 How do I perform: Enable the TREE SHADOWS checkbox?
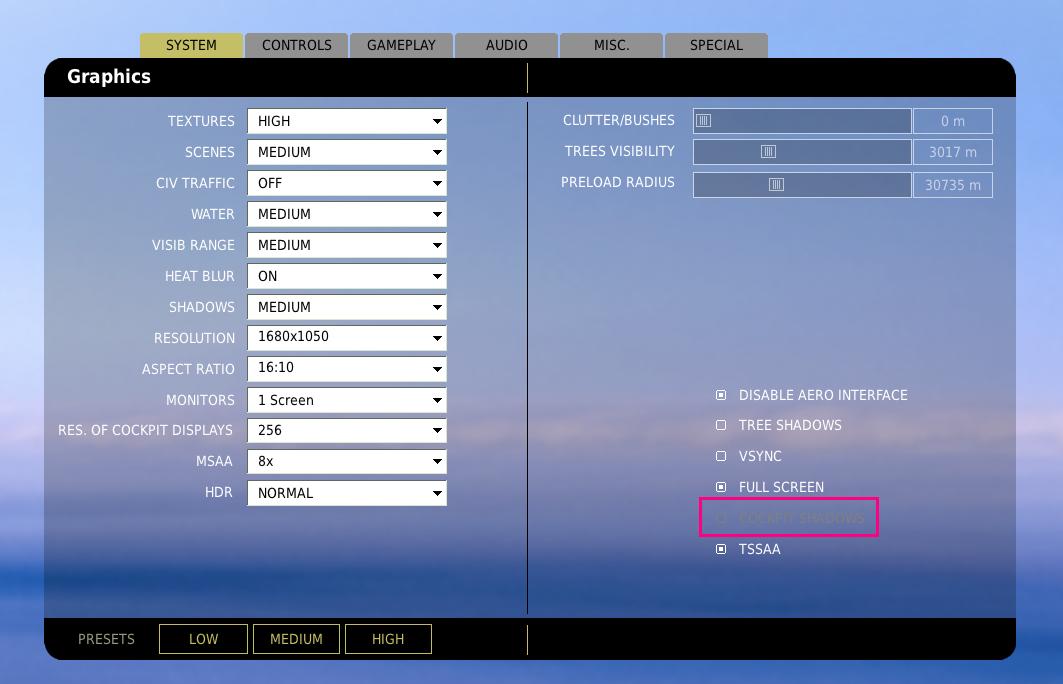[721, 425]
